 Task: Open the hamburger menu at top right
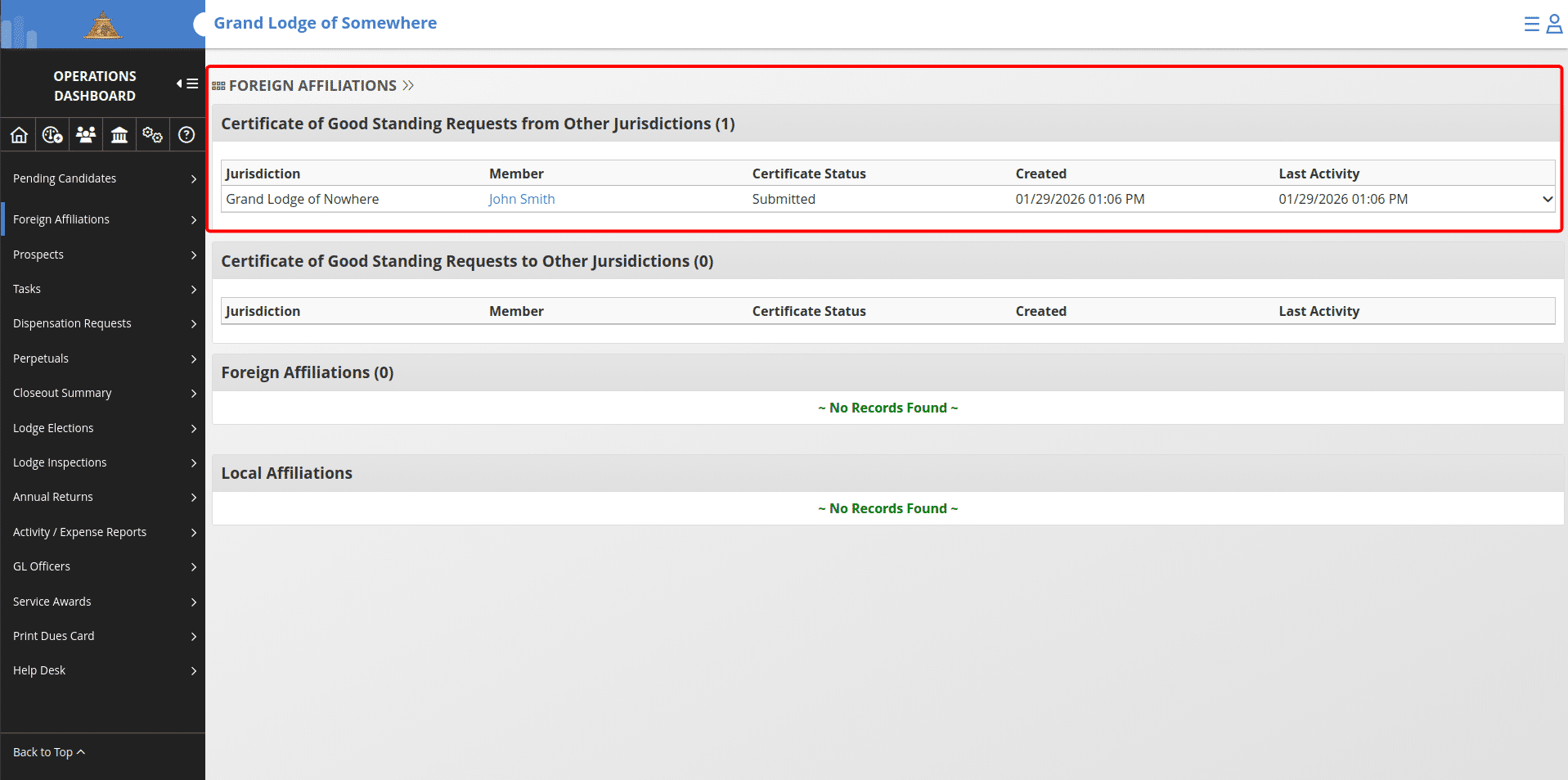click(x=1532, y=24)
